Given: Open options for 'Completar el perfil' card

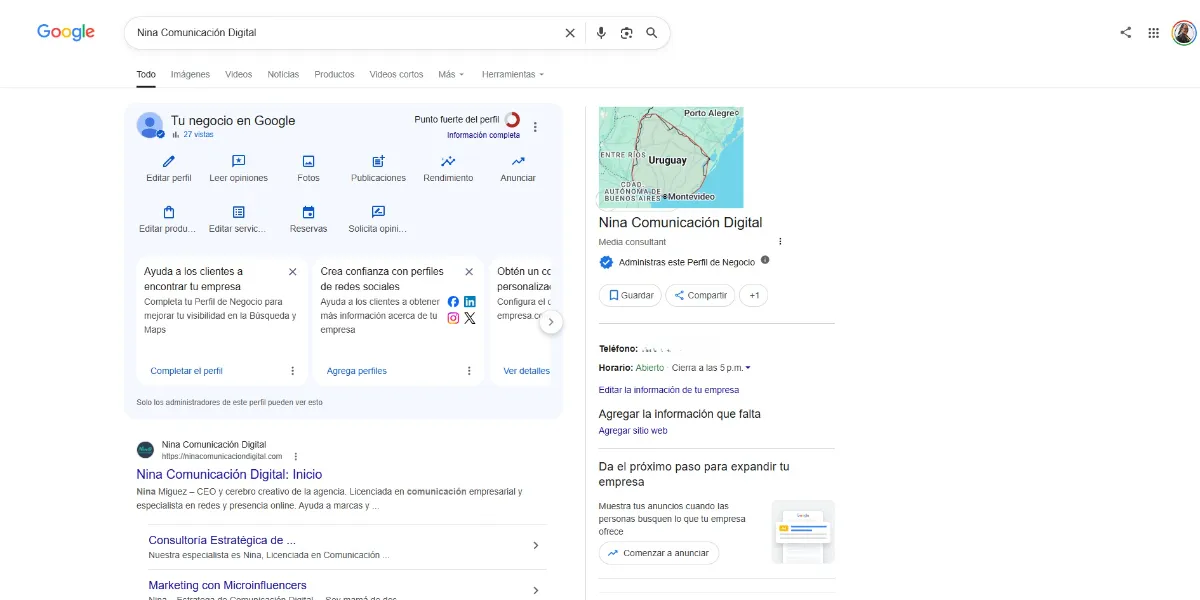Looking at the screenshot, I should pos(293,371).
